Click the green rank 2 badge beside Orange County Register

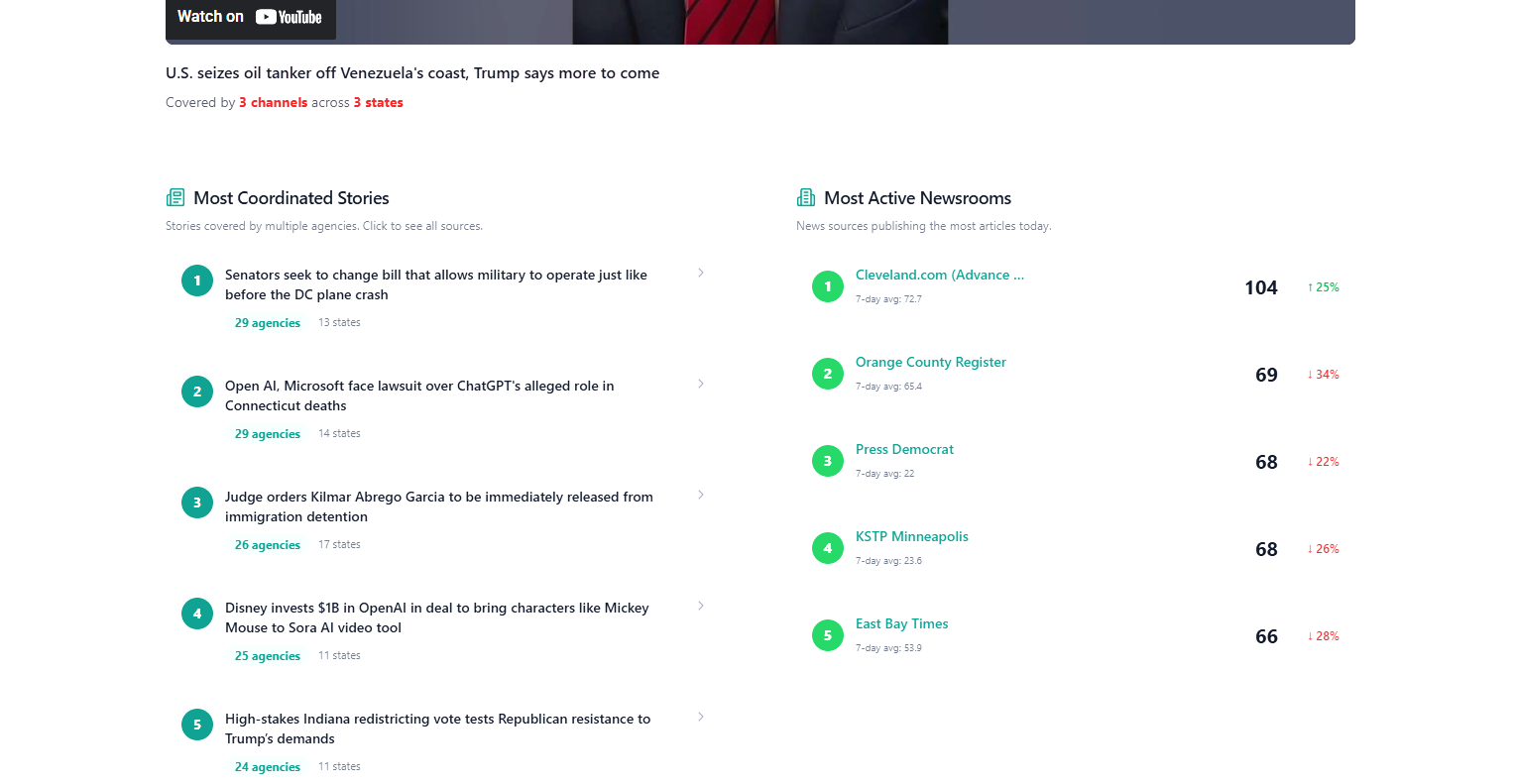(828, 374)
